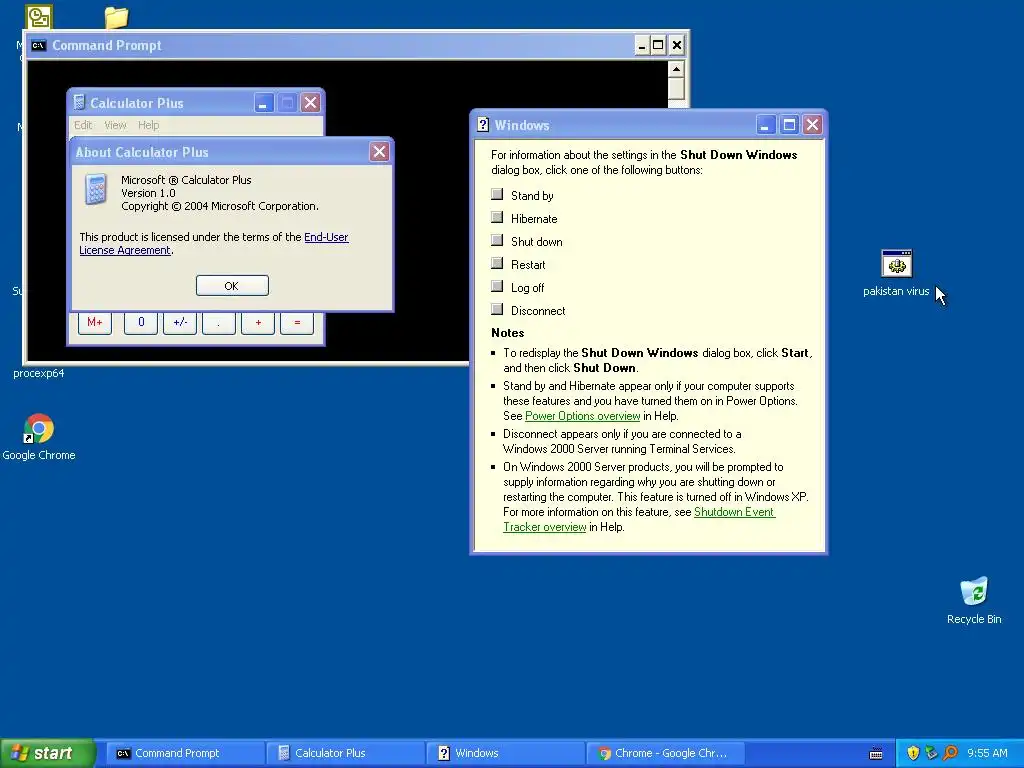Click the Hibernate button in help
1024x768 pixels.
click(497, 217)
